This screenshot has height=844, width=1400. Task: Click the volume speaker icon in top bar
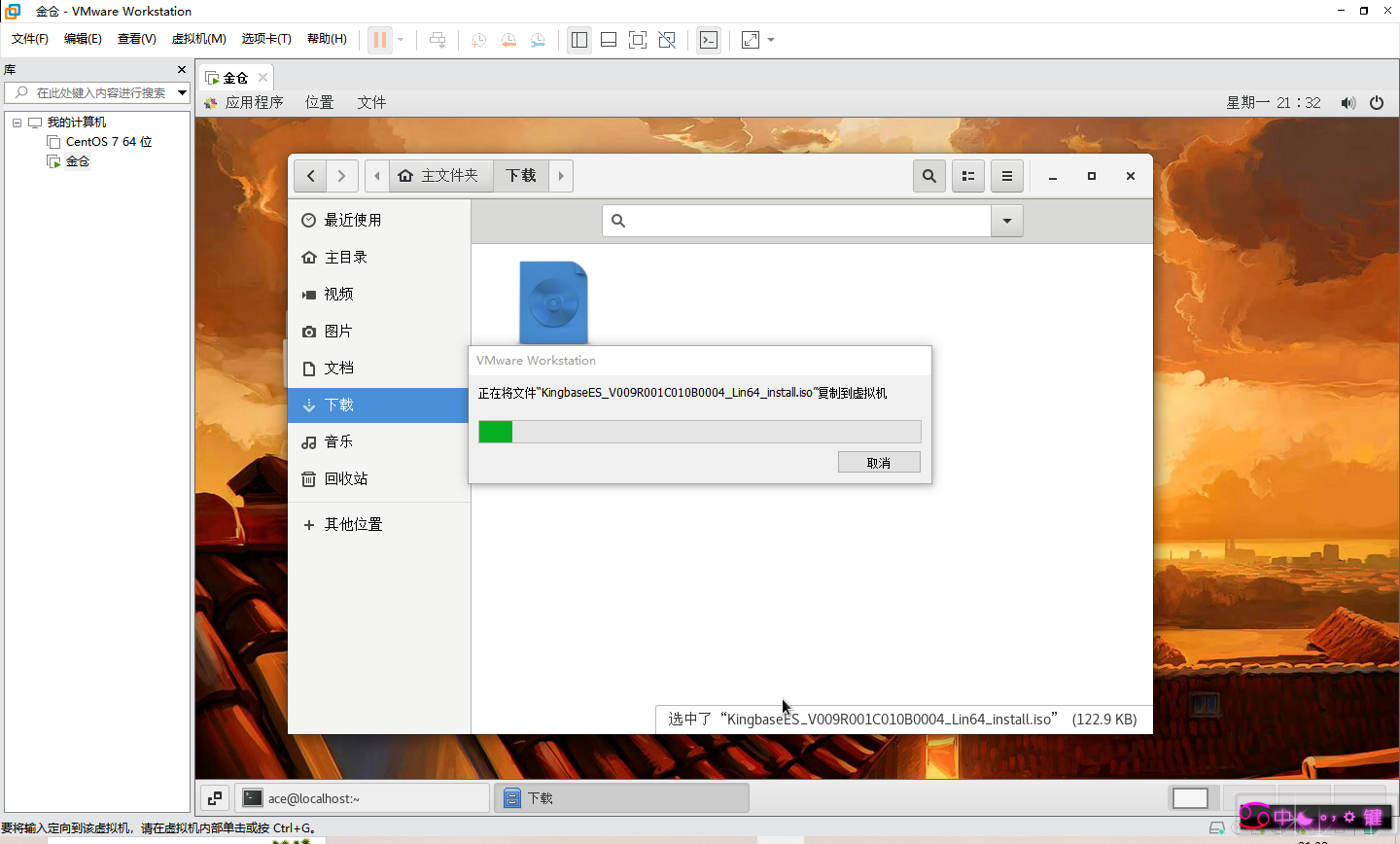point(1348,103)
